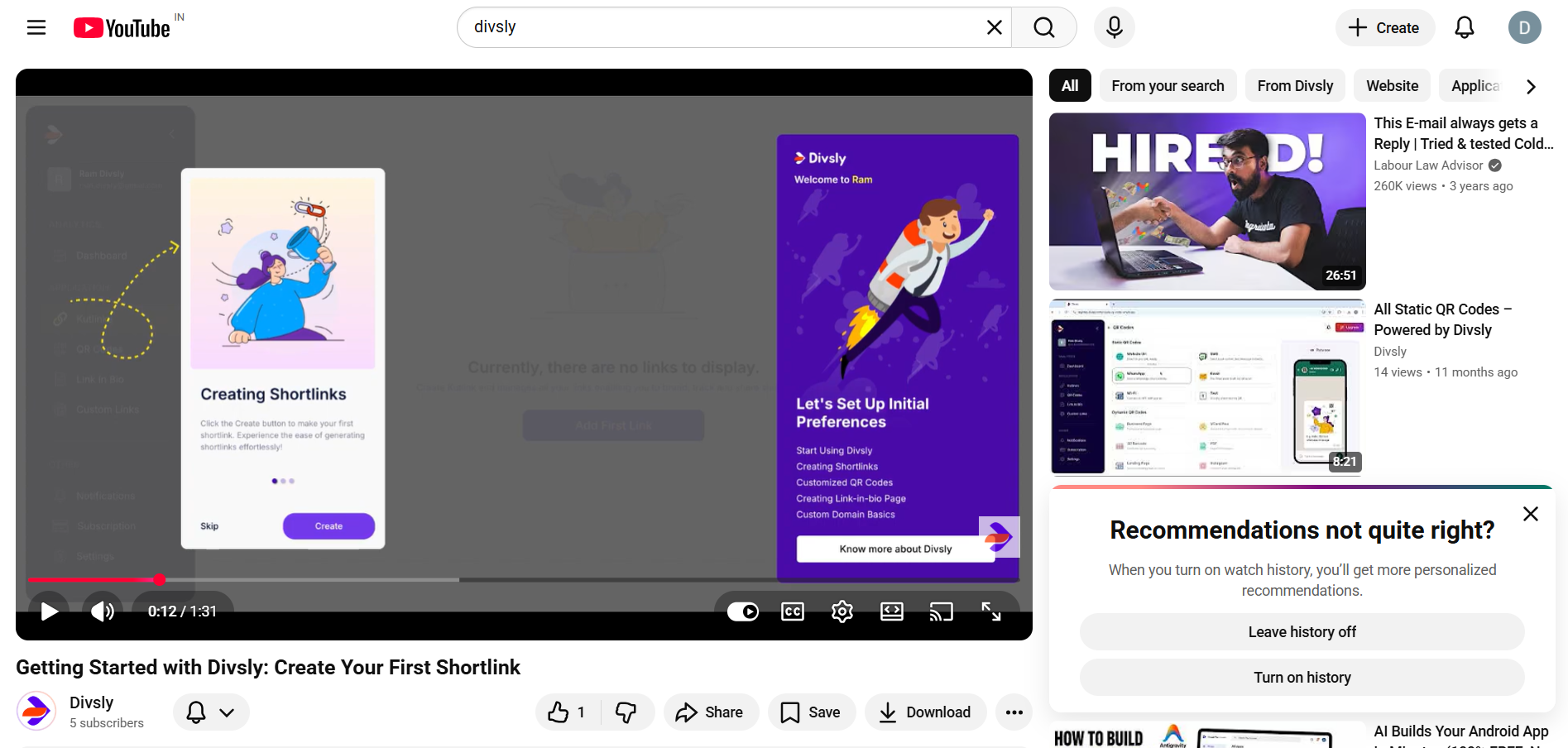The width and height of the screenshot is (1568, 748).
Task: Select the From your search chip
Action: [1168, 86]
